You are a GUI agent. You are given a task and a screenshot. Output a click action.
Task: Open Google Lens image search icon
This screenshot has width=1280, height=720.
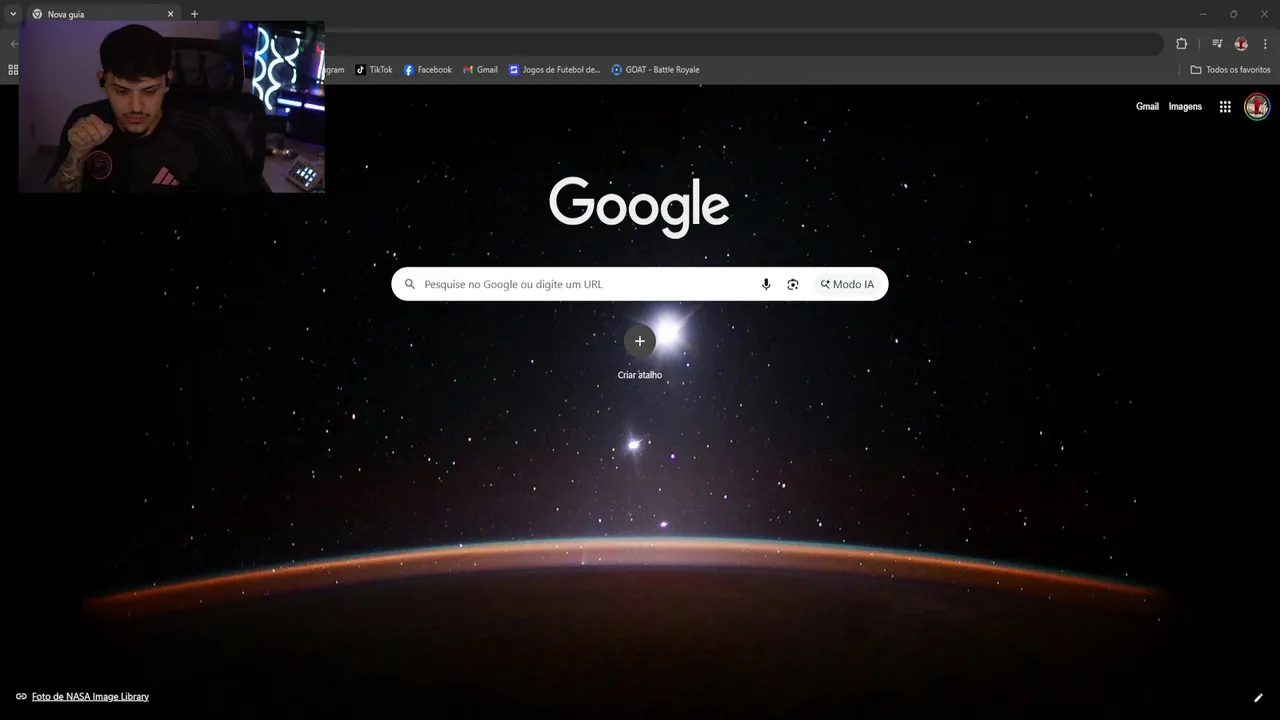click(x=793, y=284)
